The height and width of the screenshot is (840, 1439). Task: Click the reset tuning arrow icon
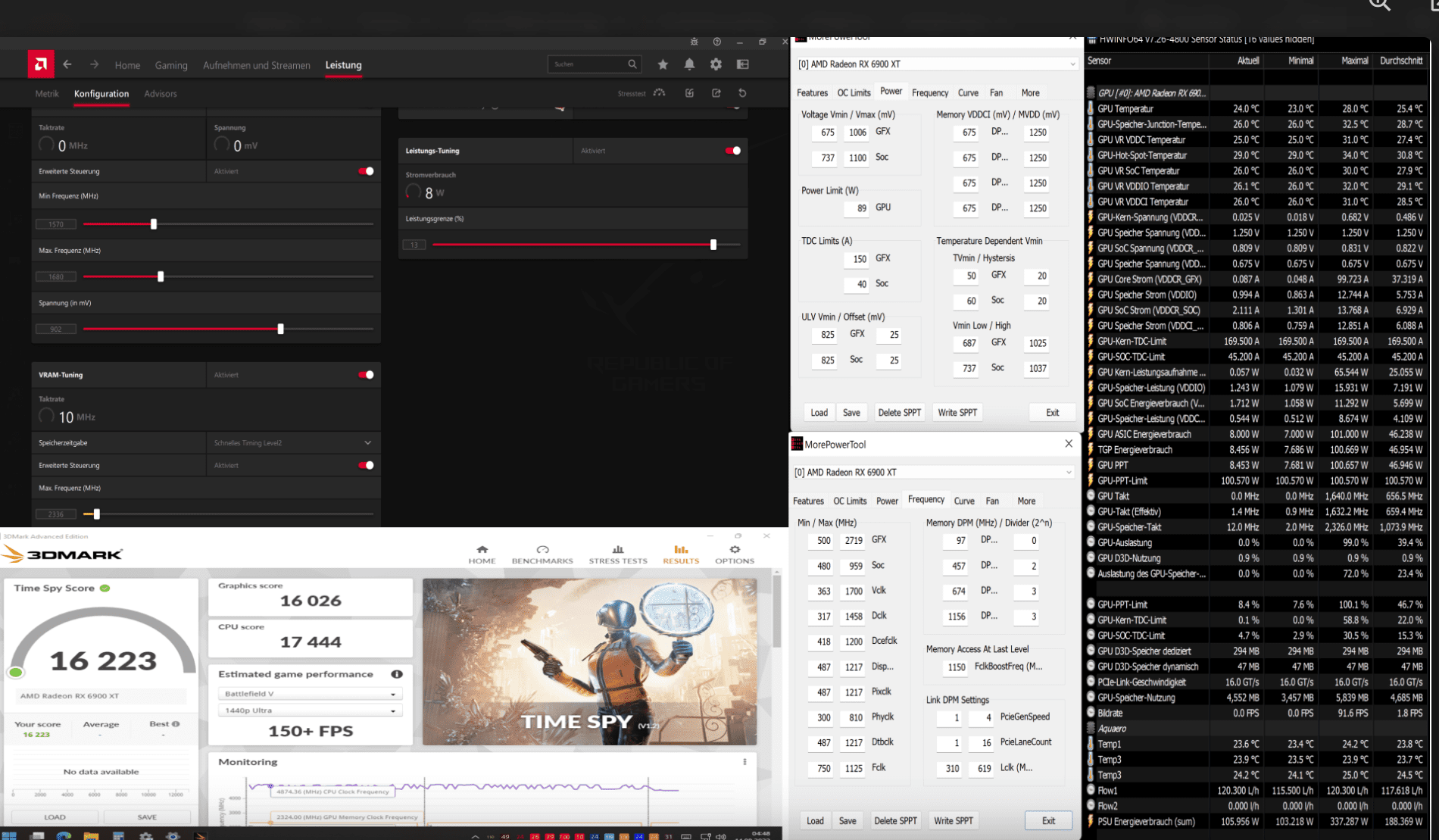pos(742,93)
